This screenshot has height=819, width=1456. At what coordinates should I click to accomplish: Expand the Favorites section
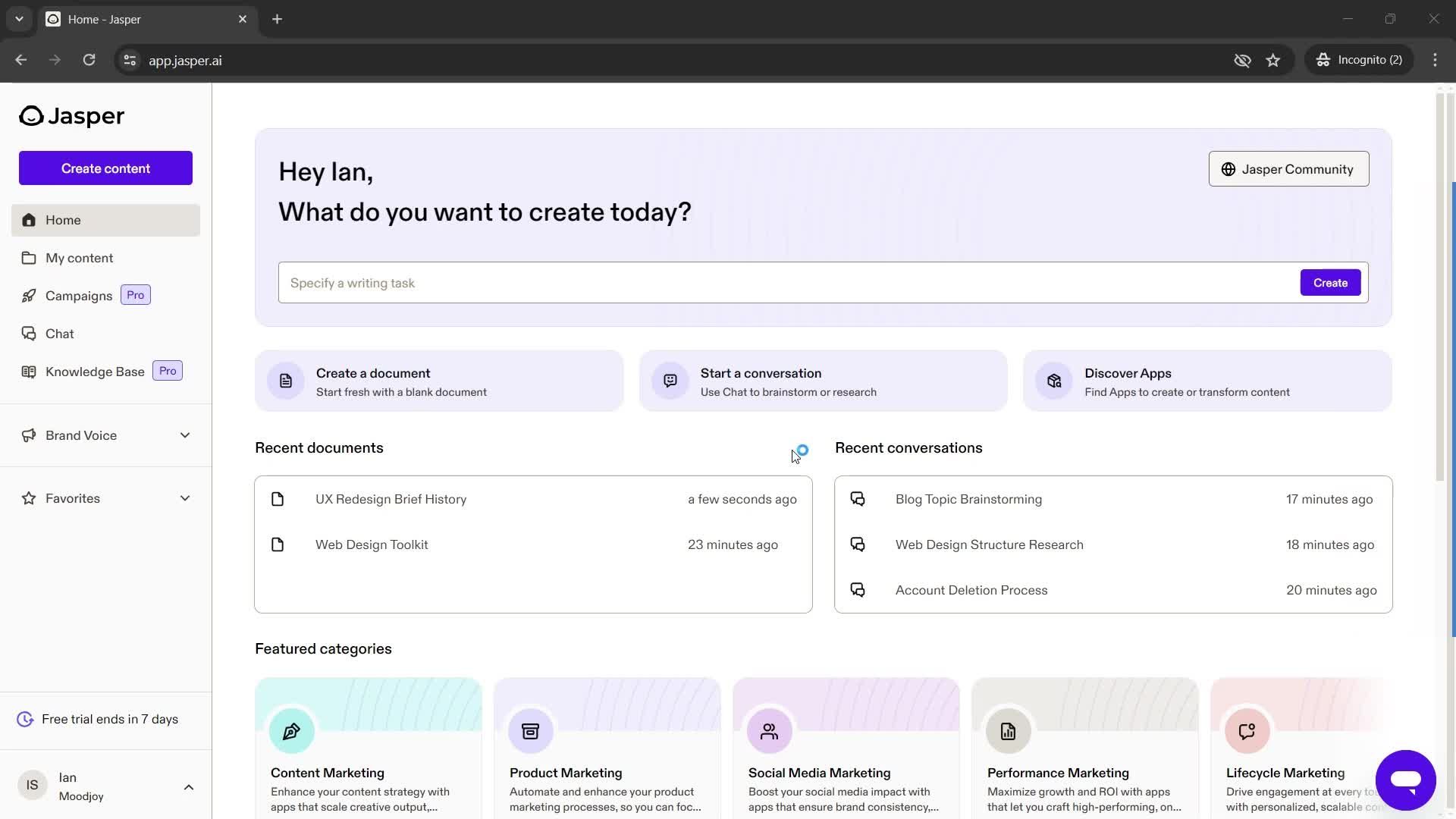click(184, 498)
